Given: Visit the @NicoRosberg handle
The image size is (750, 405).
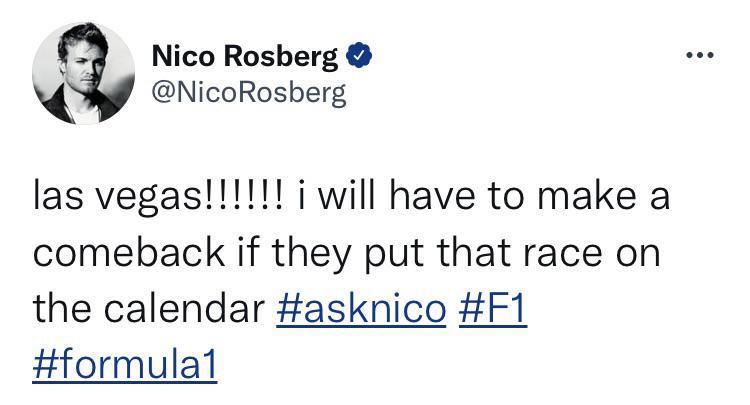Looking at the screenshot, I should [x=249, y=93].
